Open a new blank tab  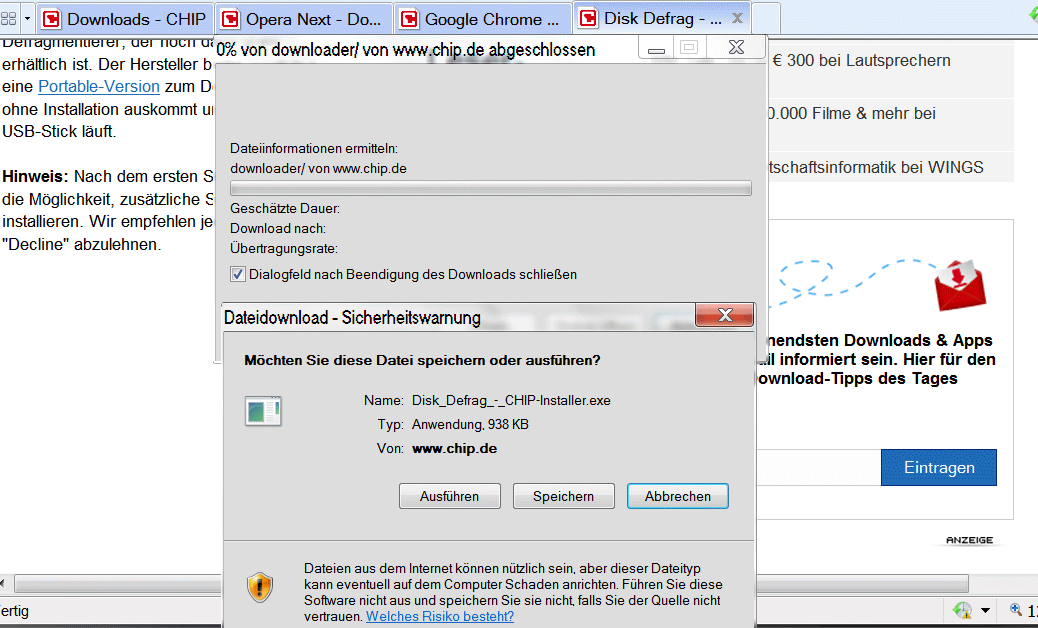pos(766,19)
